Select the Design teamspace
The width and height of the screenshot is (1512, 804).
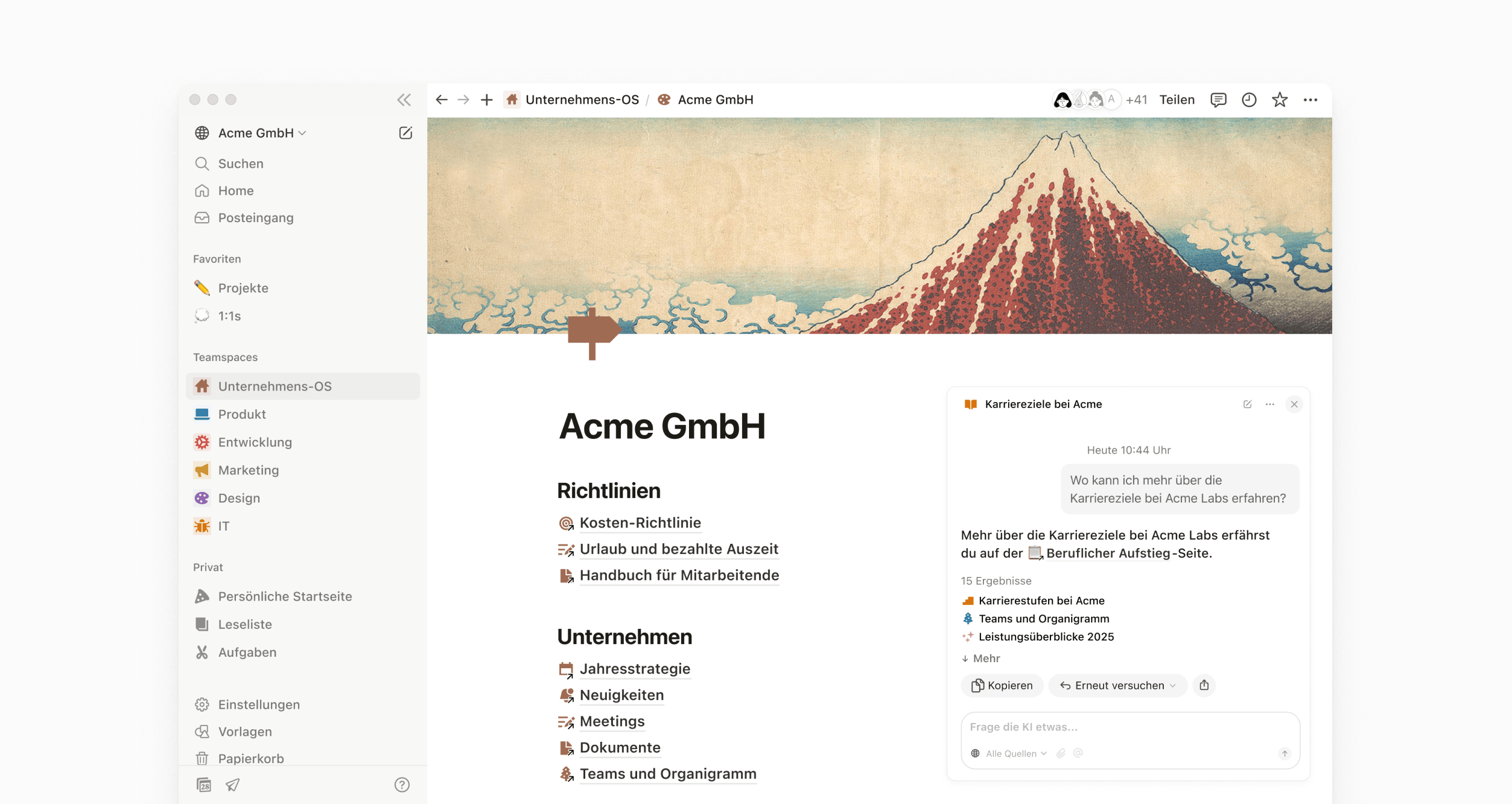[x=303, y=498]
